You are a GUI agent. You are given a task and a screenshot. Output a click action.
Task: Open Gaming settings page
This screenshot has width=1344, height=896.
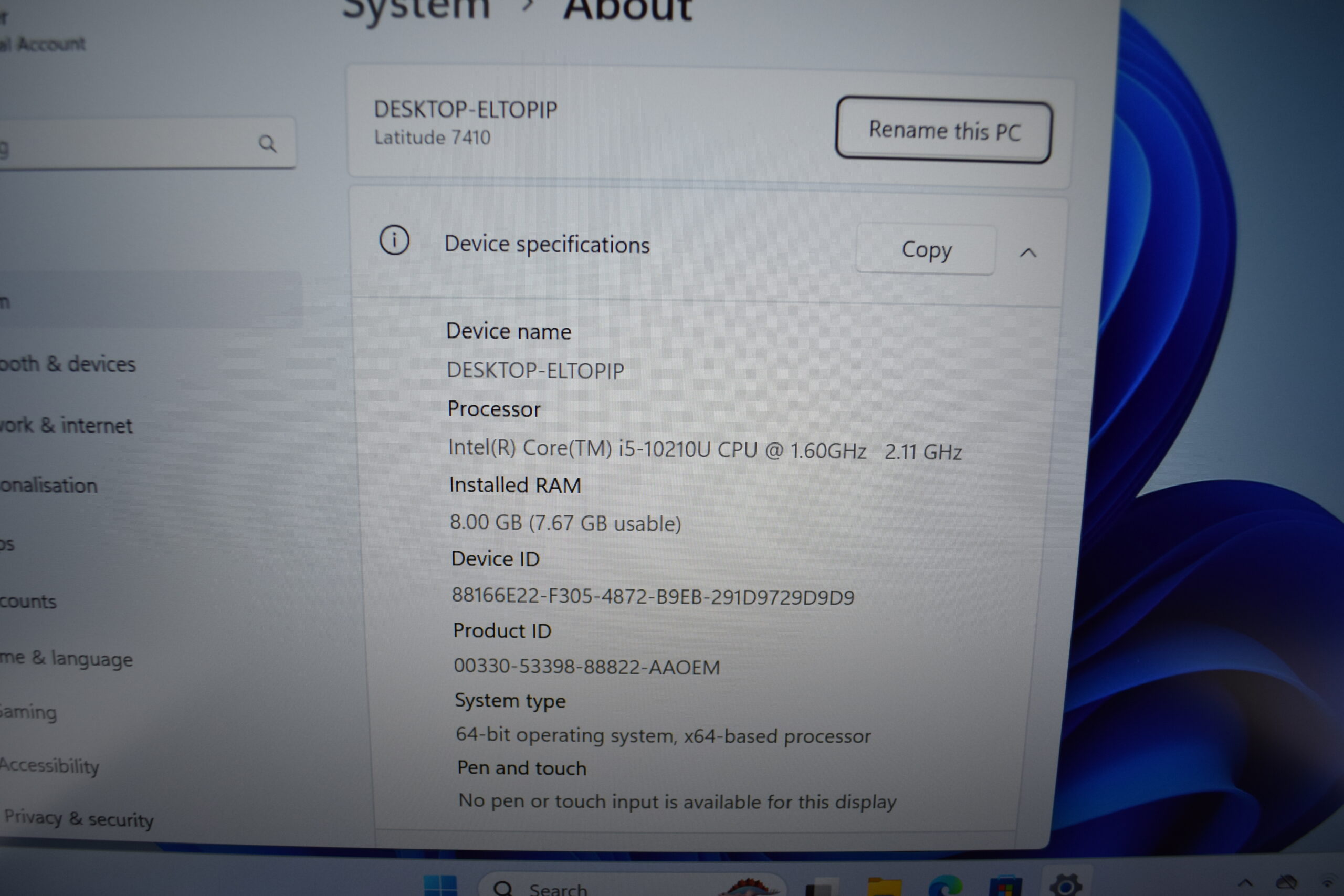28,712
